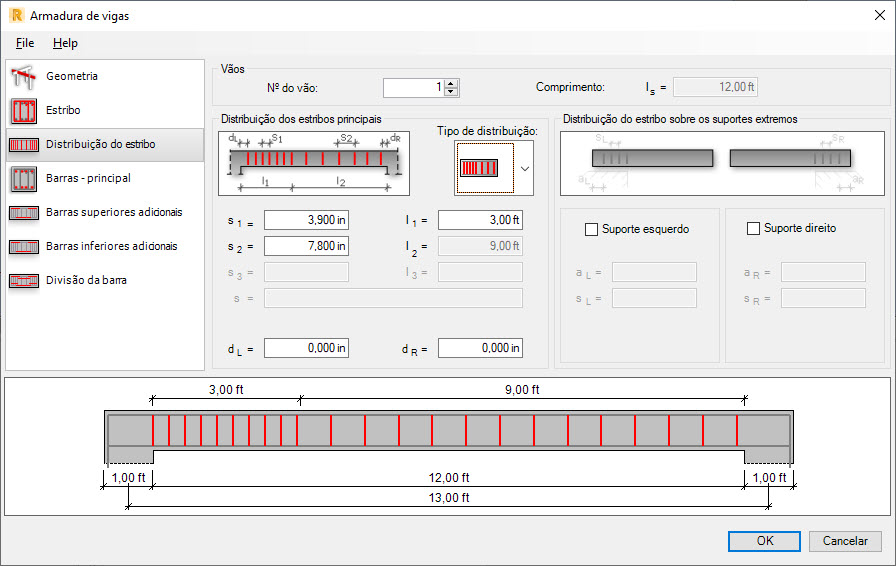Confirm with the OK button

point(765,541)
